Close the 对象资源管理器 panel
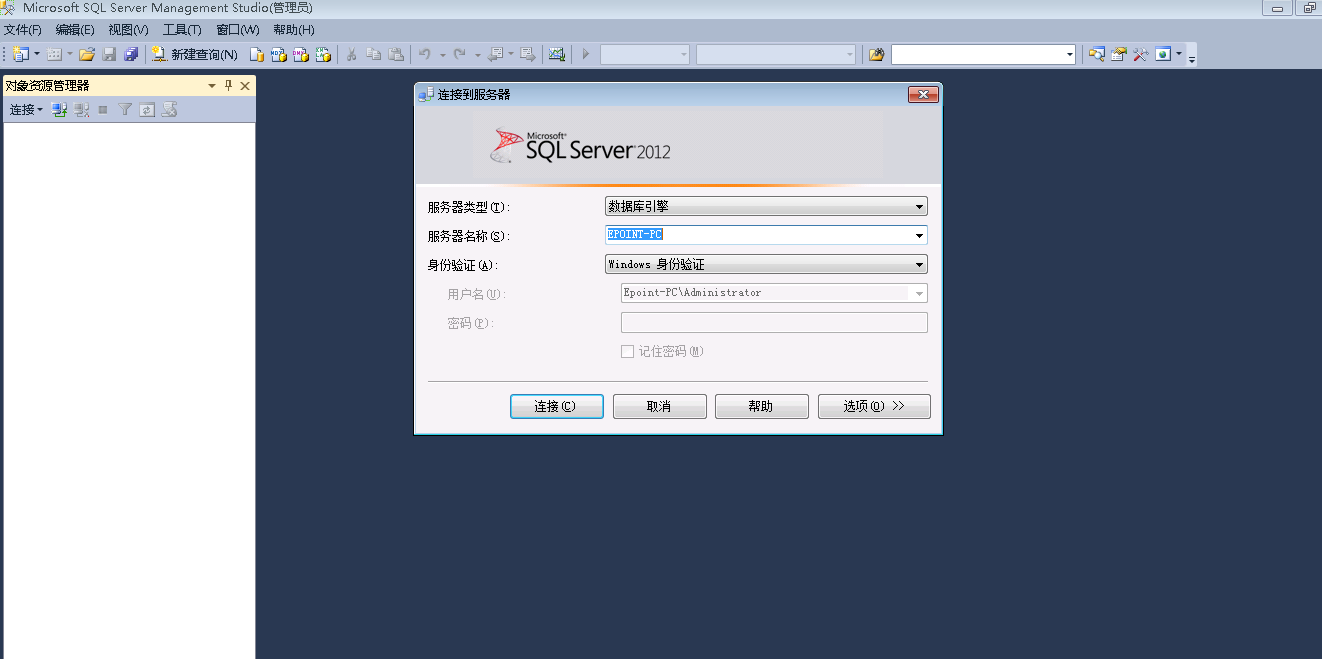 pos(245,86)
